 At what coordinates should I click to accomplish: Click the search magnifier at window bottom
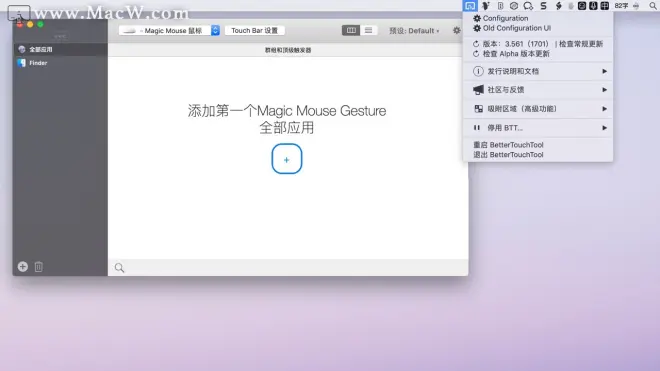click(x=120, y=267)
